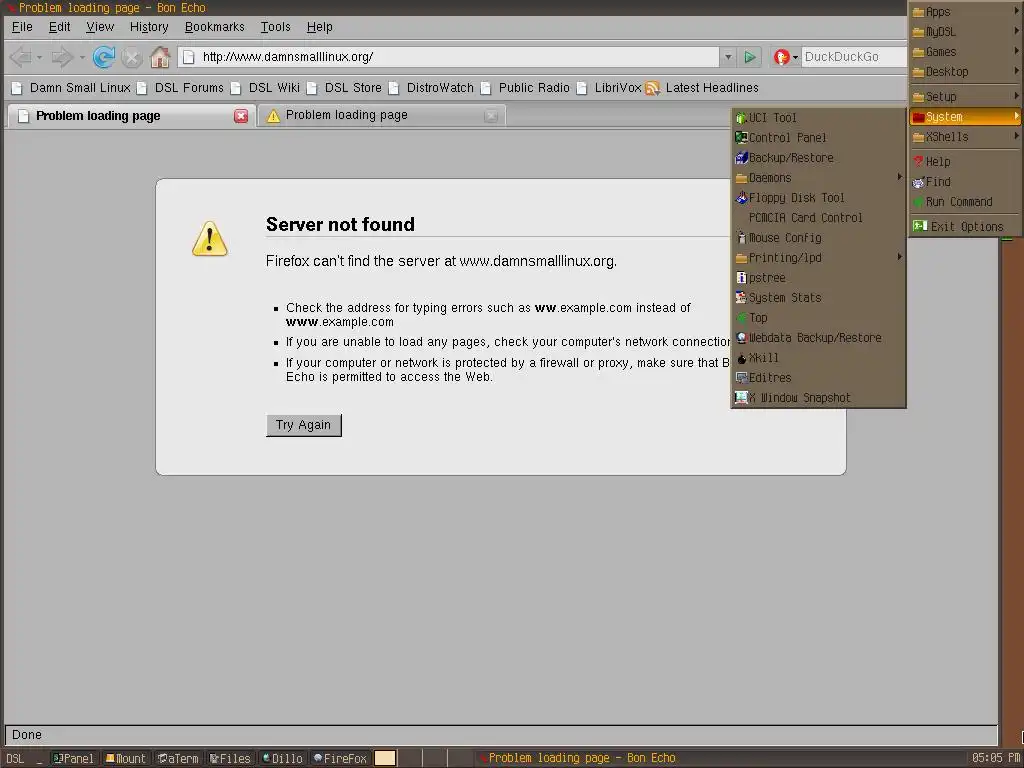Viewport: 1024px width, 768px height.
Task: Open the address bar history dropdown
Action: tap(728, 57)
